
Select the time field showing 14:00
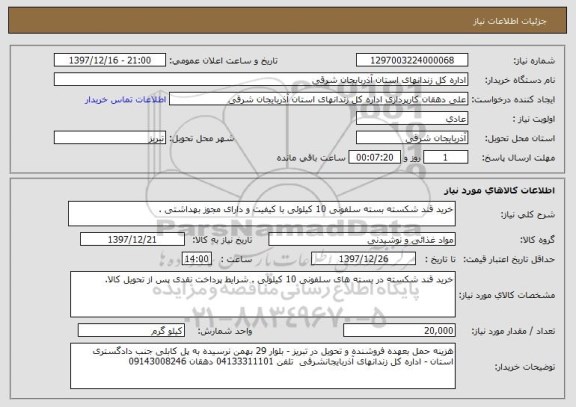(x=197, y=259)
